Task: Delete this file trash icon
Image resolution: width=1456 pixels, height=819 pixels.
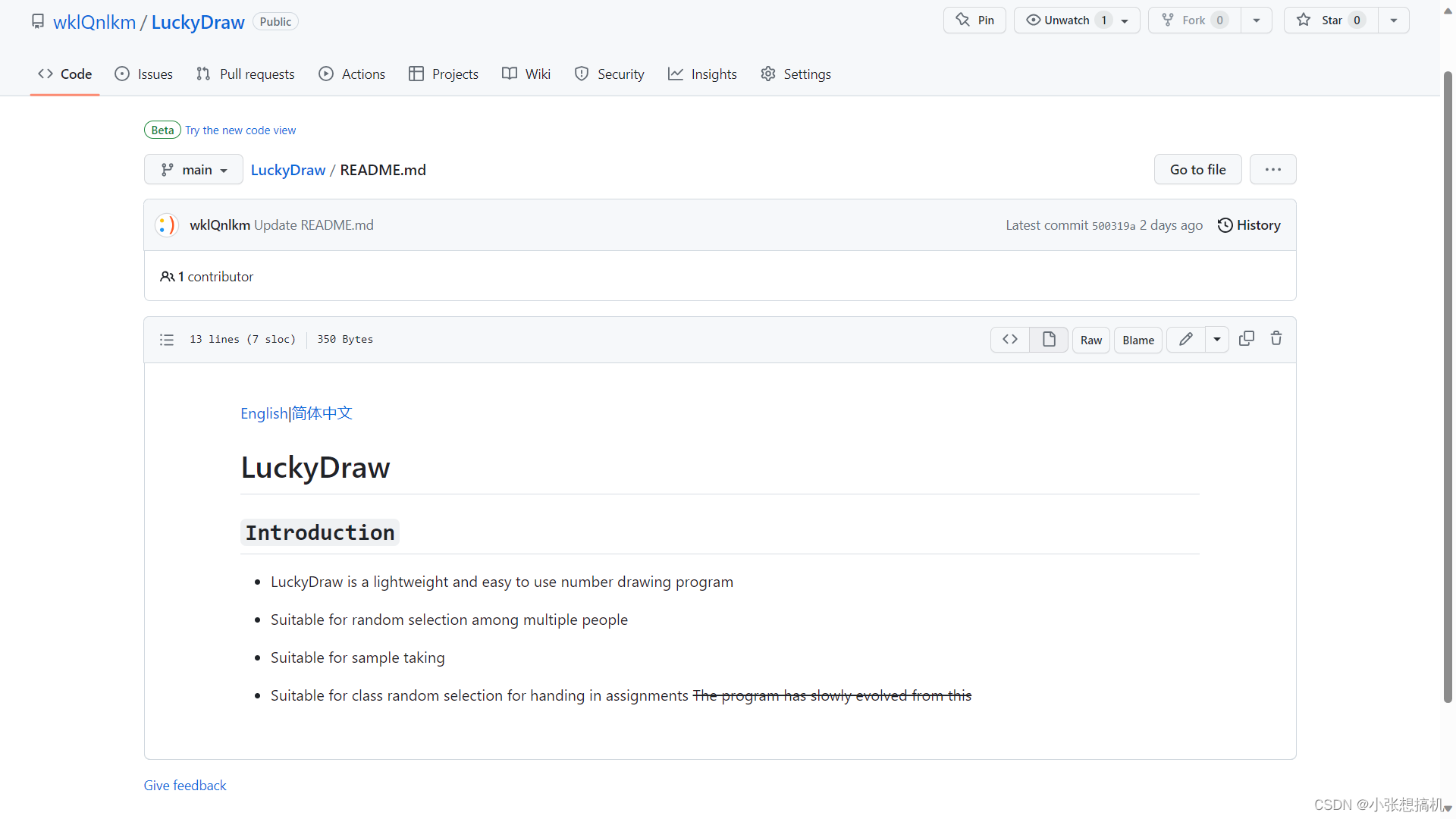Action: pos(1276,339)
